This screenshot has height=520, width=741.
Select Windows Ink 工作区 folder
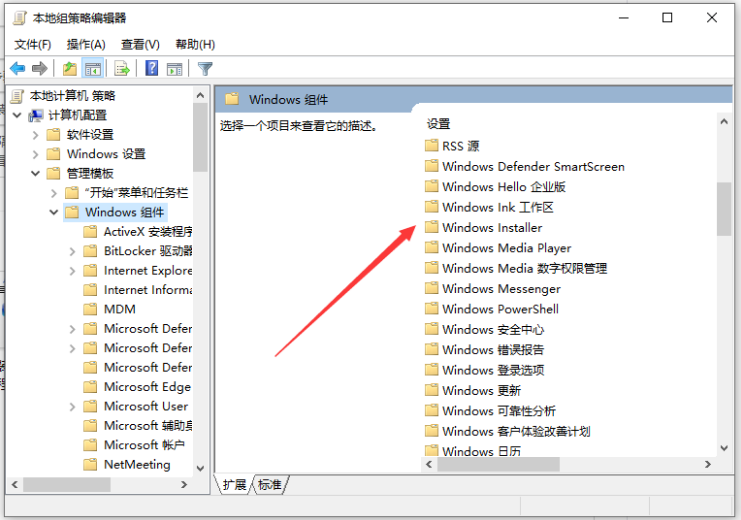click(489, 207)
